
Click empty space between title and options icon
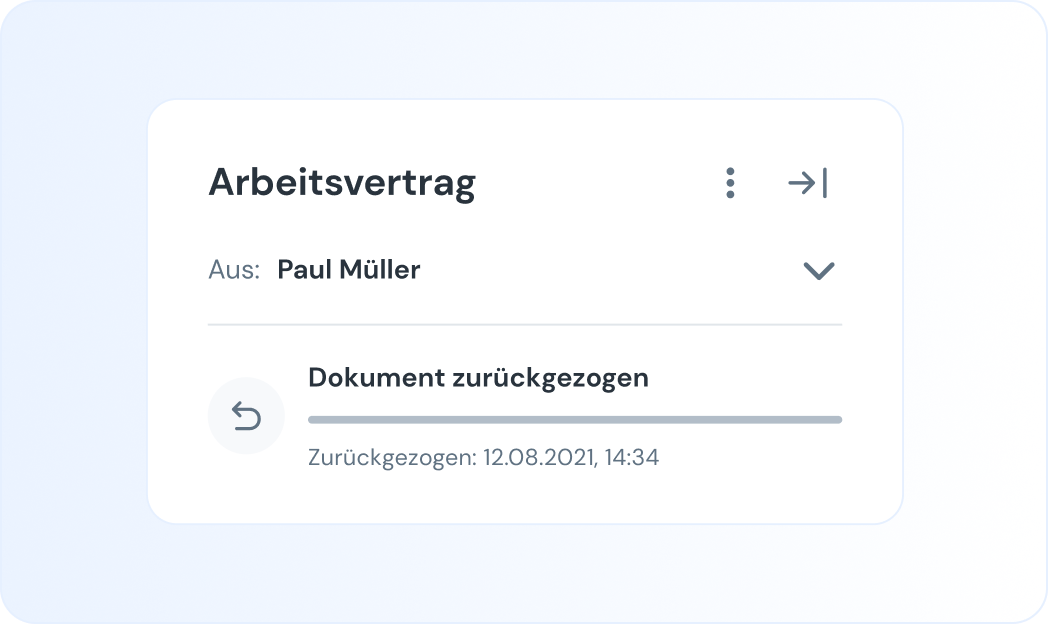point(600,183)
